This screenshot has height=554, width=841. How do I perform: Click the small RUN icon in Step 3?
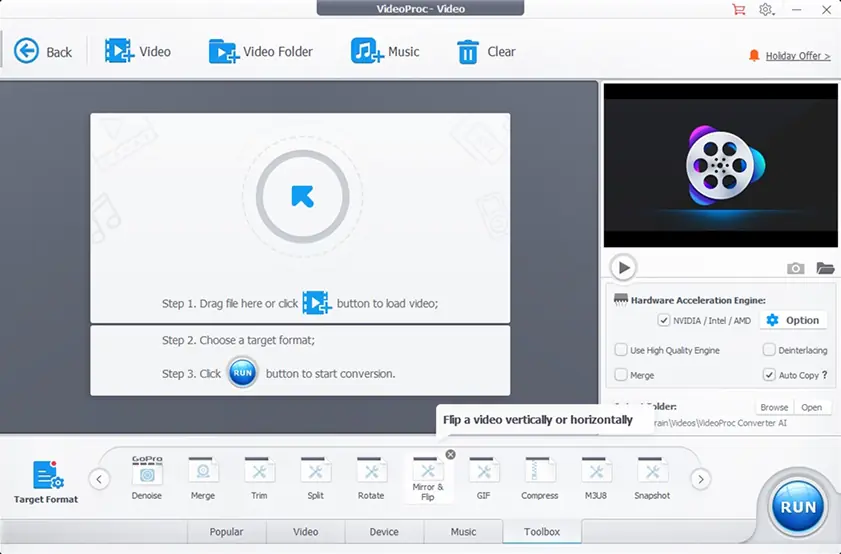(242, 373)
